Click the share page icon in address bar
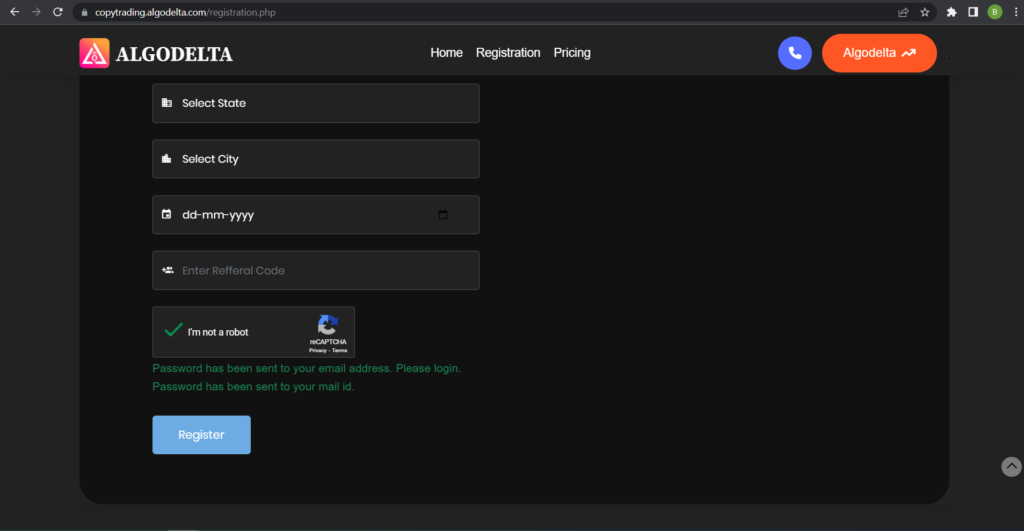Image resolution: width=1024 pixels, height=531 pixels. pyautogui.click(x=903, y=12)
